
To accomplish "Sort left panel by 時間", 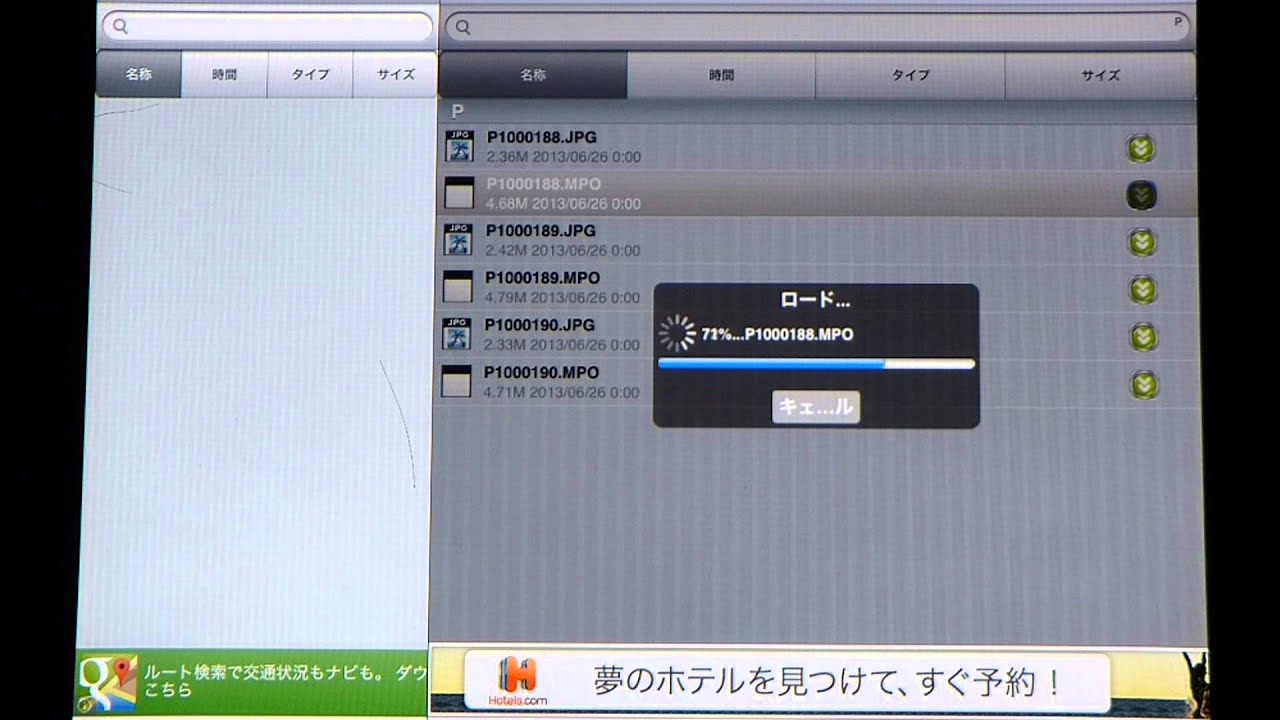I will pos(224,74).
